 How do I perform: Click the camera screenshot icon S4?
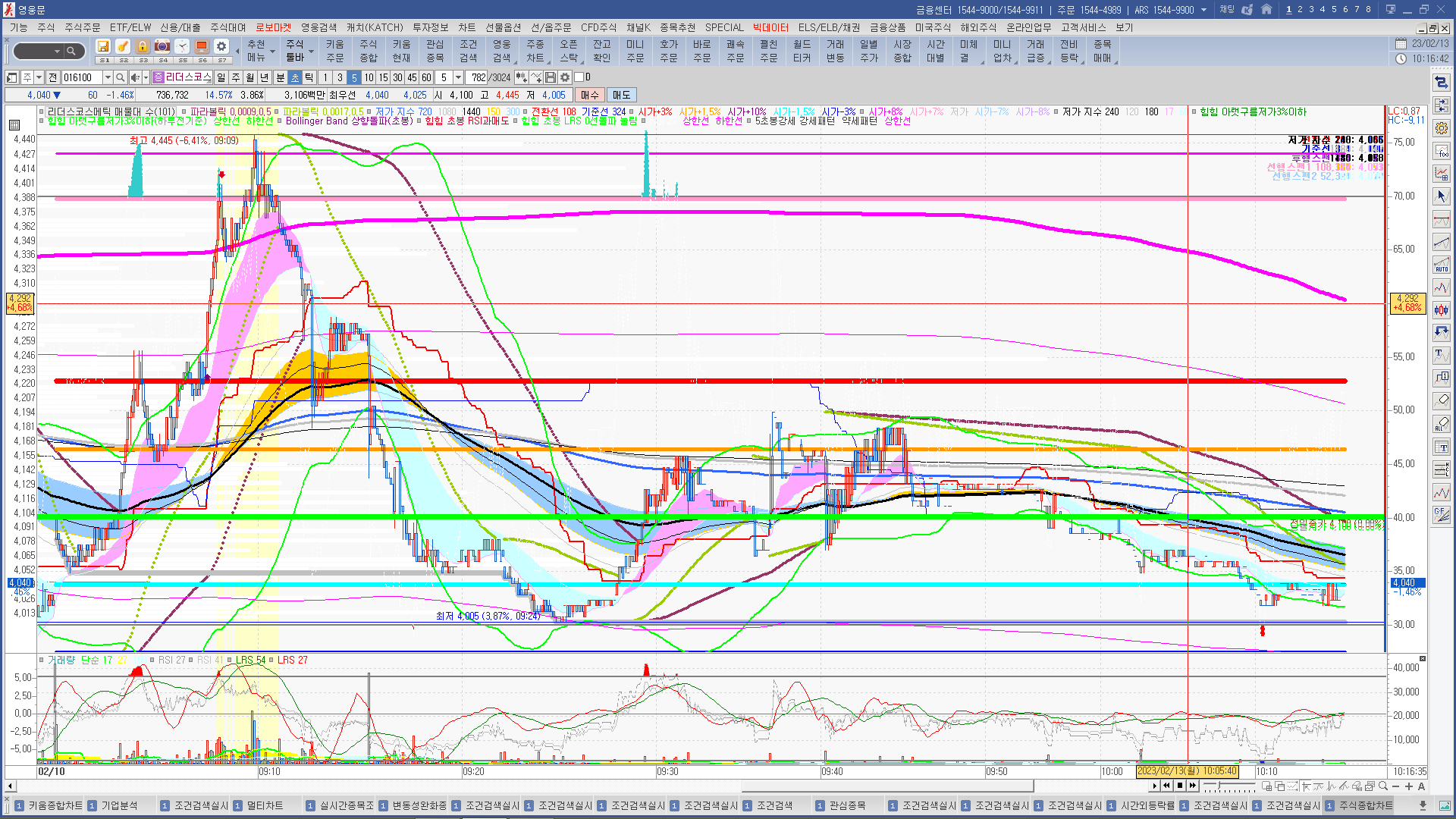coord(162,47)
